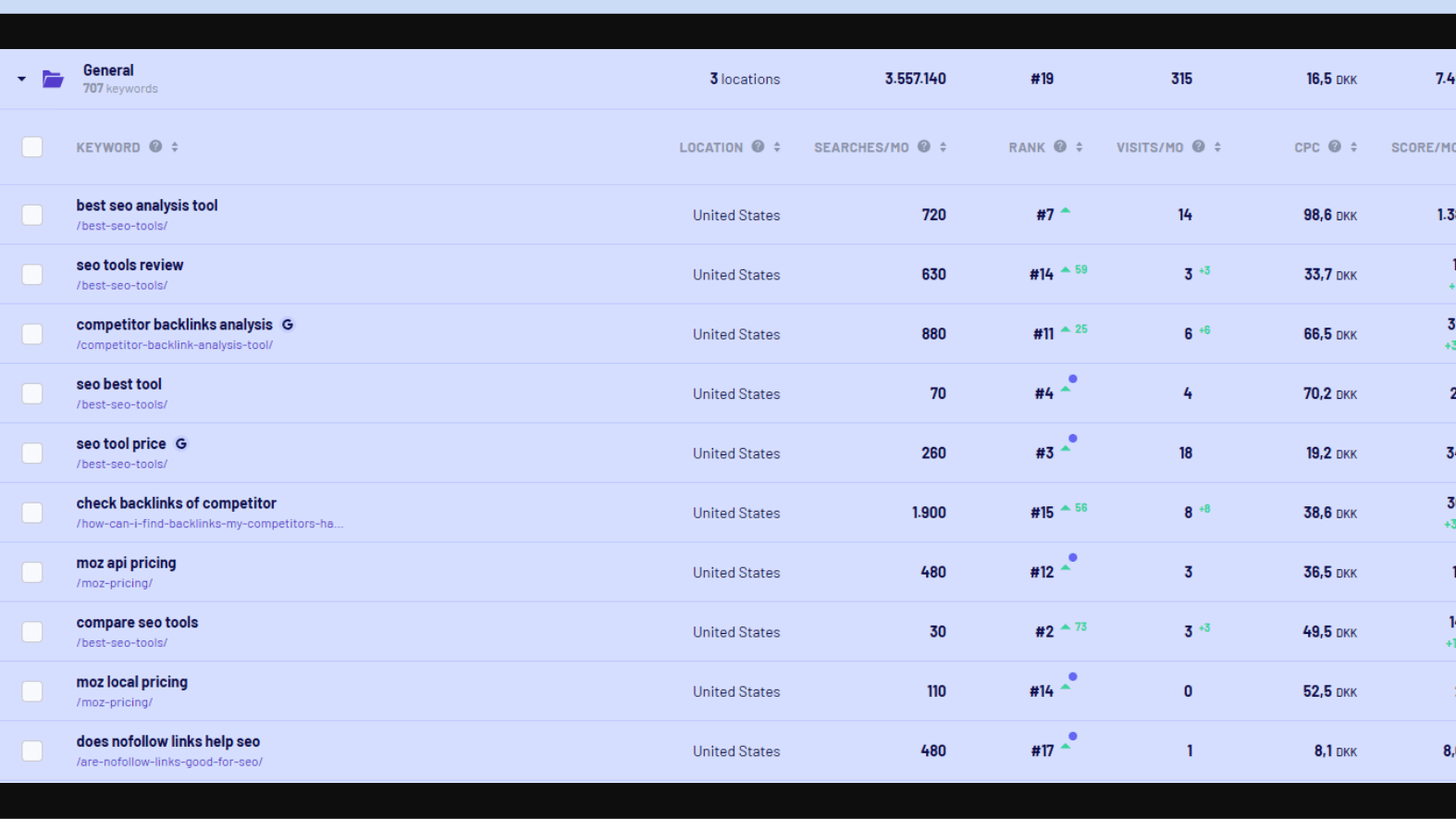Open help icon next to LOCATION header
The image size is (1456, 819).
coord(758,146)
